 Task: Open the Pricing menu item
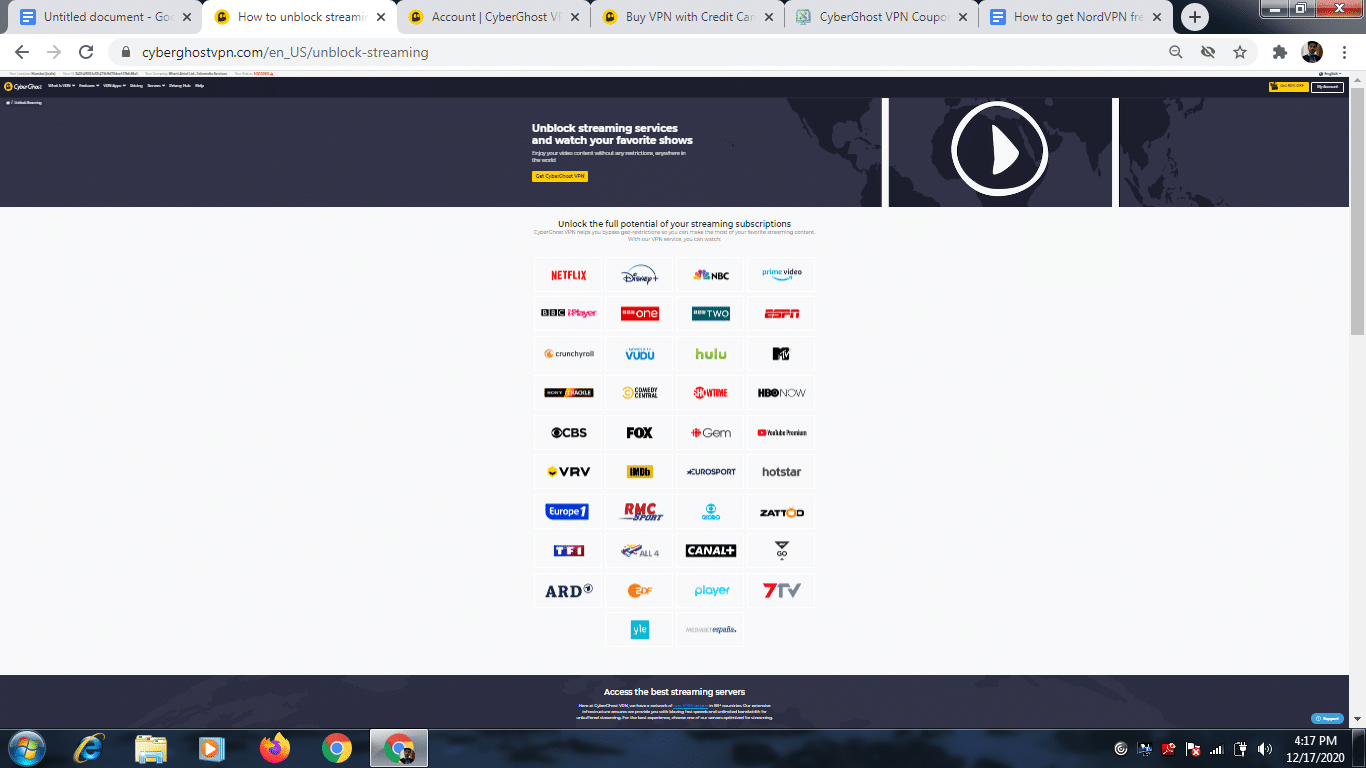(x=136, y=86)
